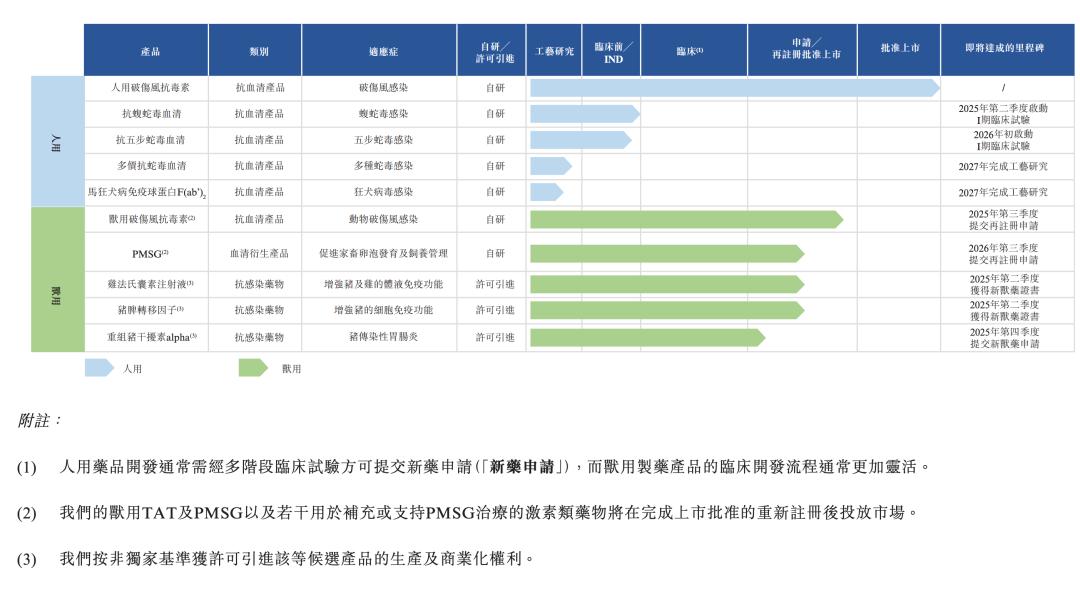Click the blue 人用 legend arrow icon

[99, 368]
